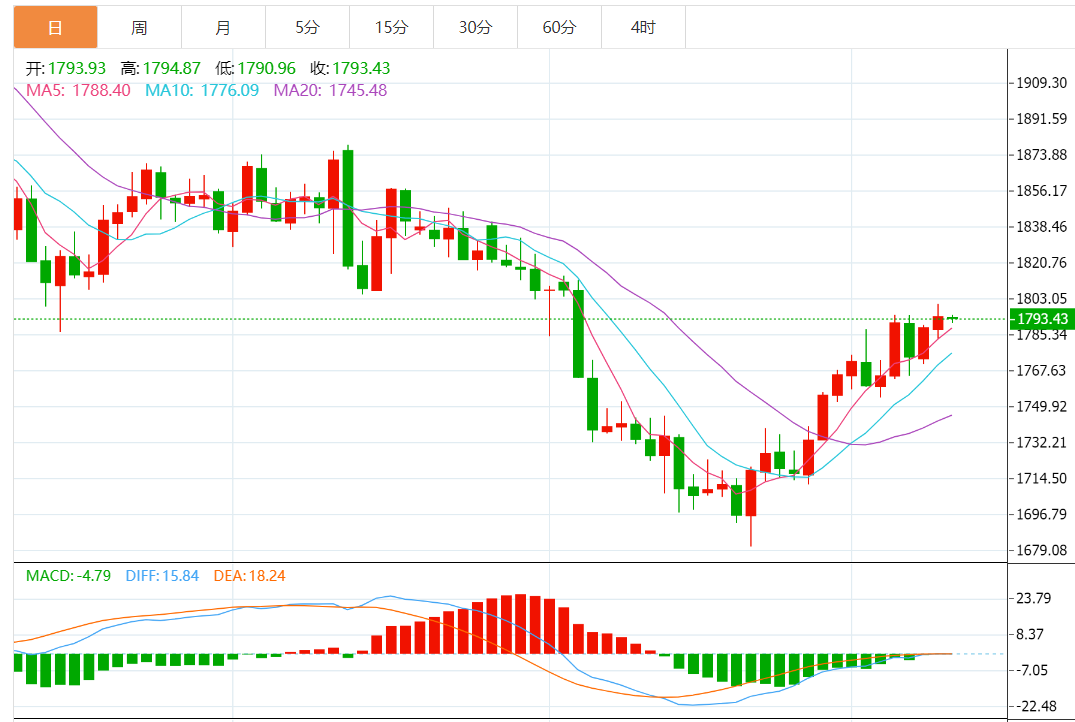Switch to the 月 monthly tab
This screenshot has height=722, width=1075.
(224, 27)
